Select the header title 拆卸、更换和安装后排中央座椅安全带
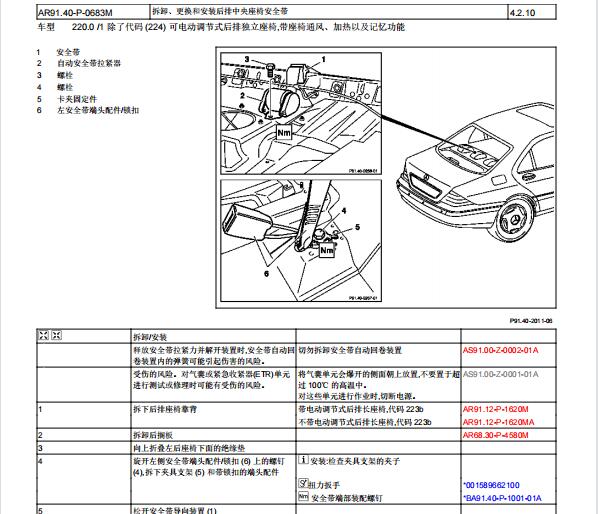The width and height of the screenshot is (598, 514). pyautogui.click(x=220, y=11)
